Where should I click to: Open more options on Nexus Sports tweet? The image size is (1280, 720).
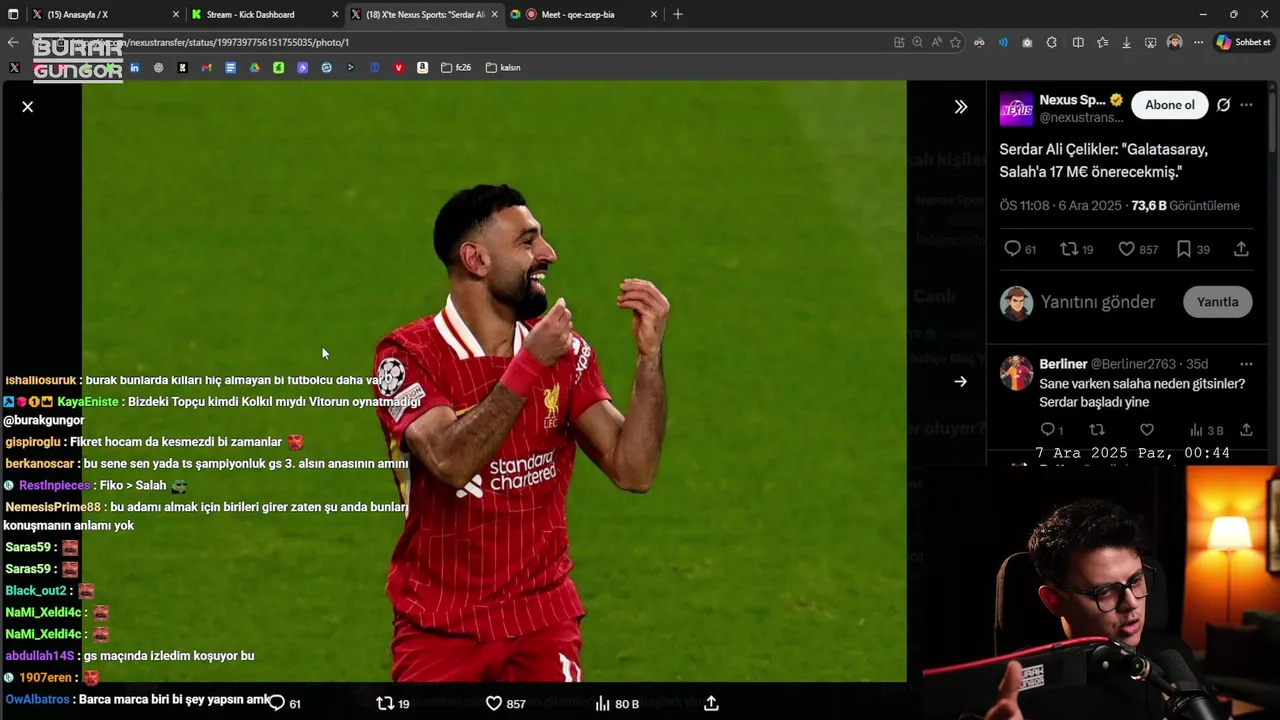[x=1246, y=105]
